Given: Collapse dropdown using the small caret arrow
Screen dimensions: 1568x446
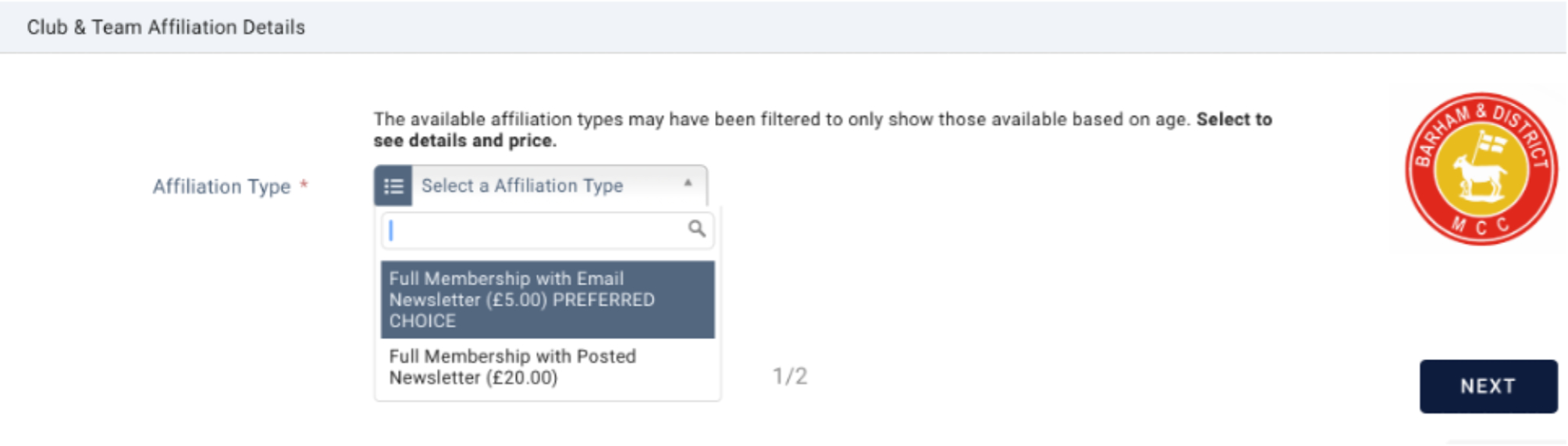Looking at the screenshot, I should pos(688,183).
